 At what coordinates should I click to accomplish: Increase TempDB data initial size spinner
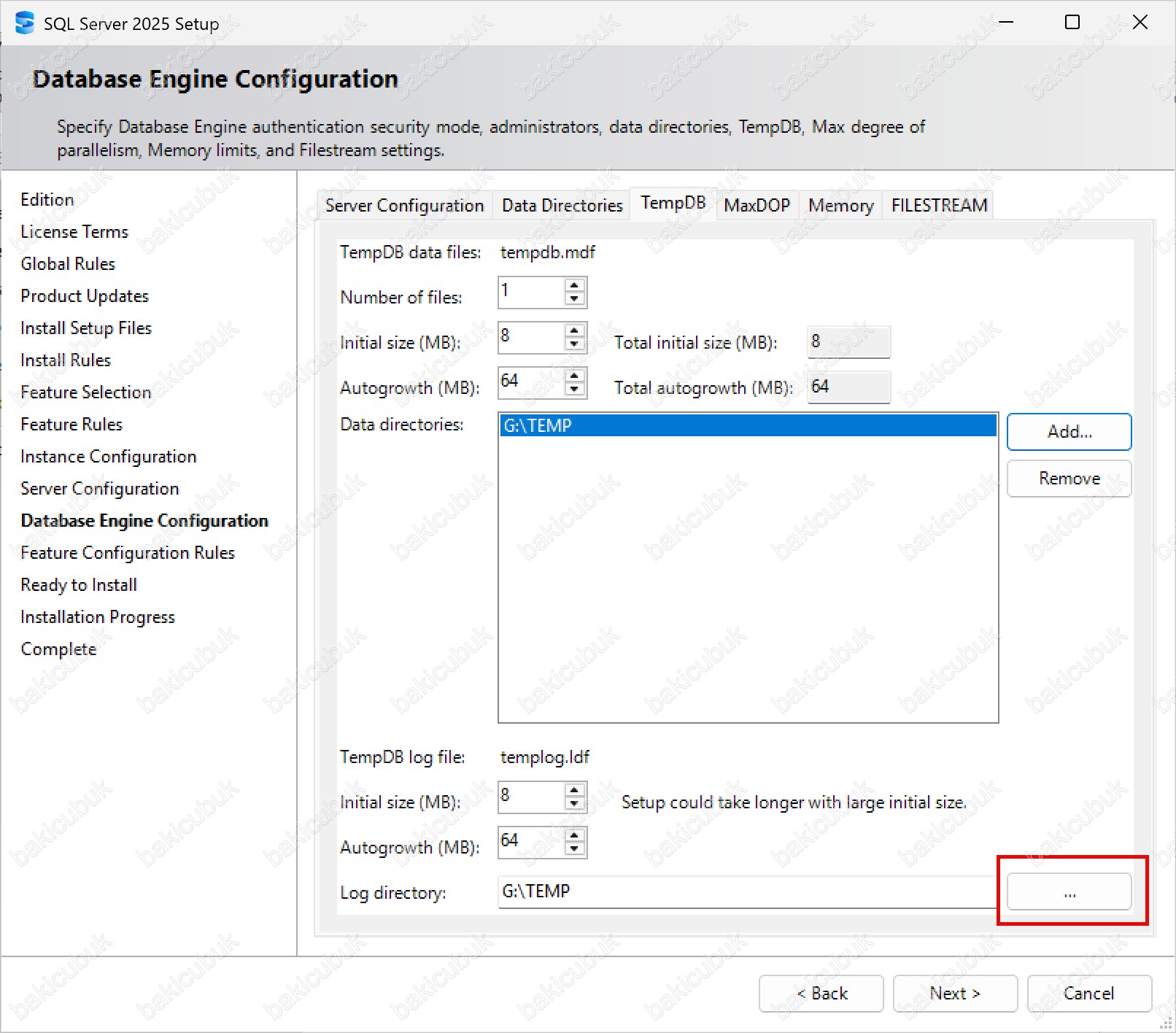[x=574, y=331]
